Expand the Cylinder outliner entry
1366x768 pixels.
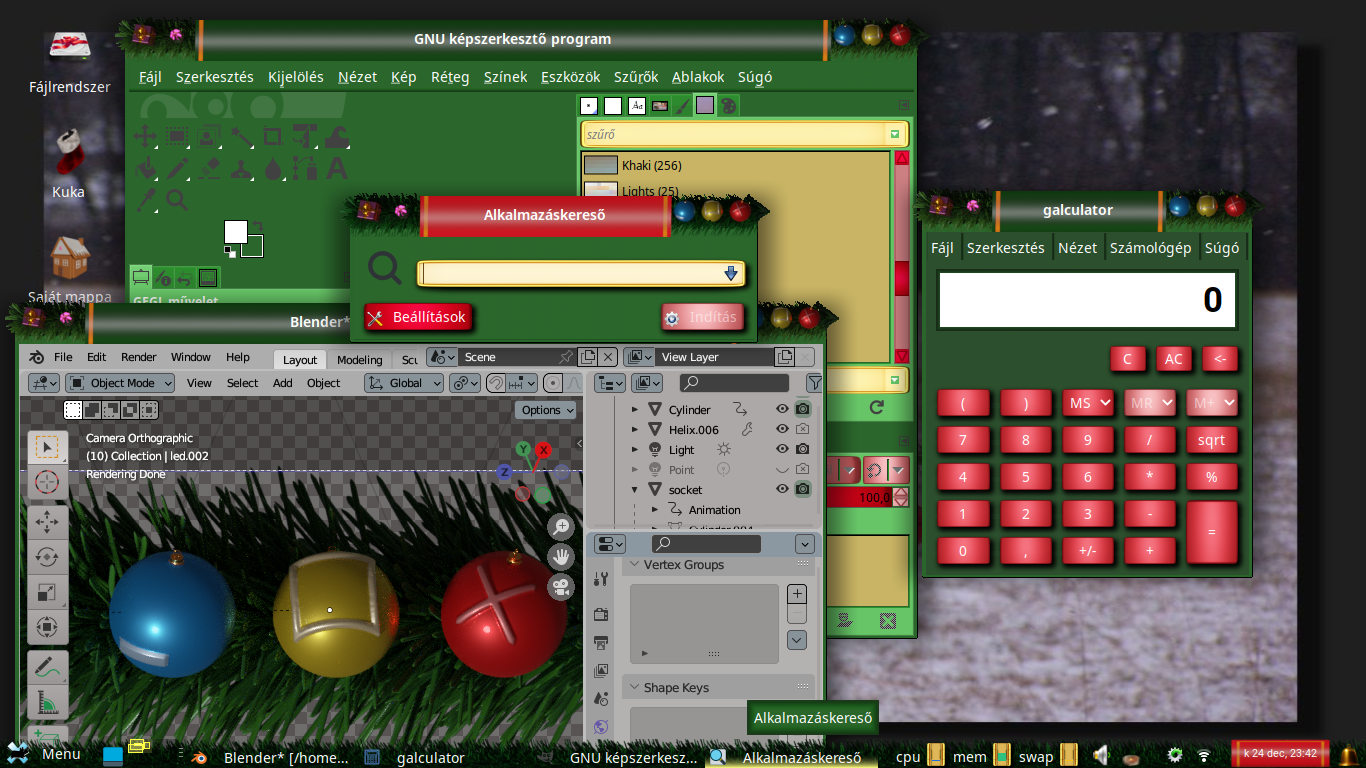coord(635,409)
